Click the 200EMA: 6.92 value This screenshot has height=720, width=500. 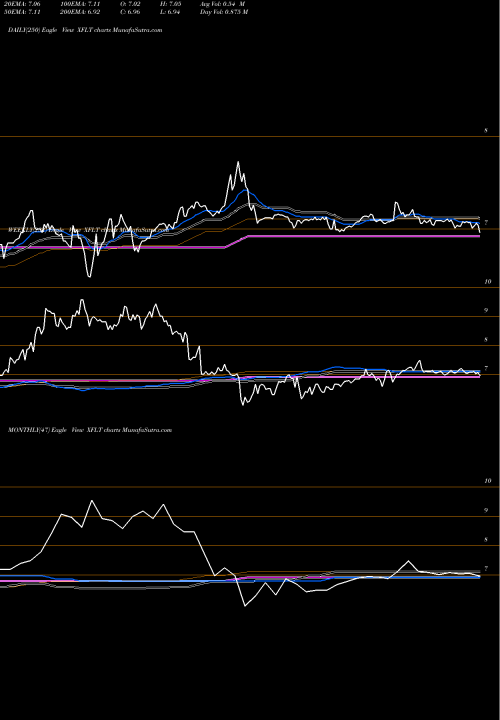(81, 12)
